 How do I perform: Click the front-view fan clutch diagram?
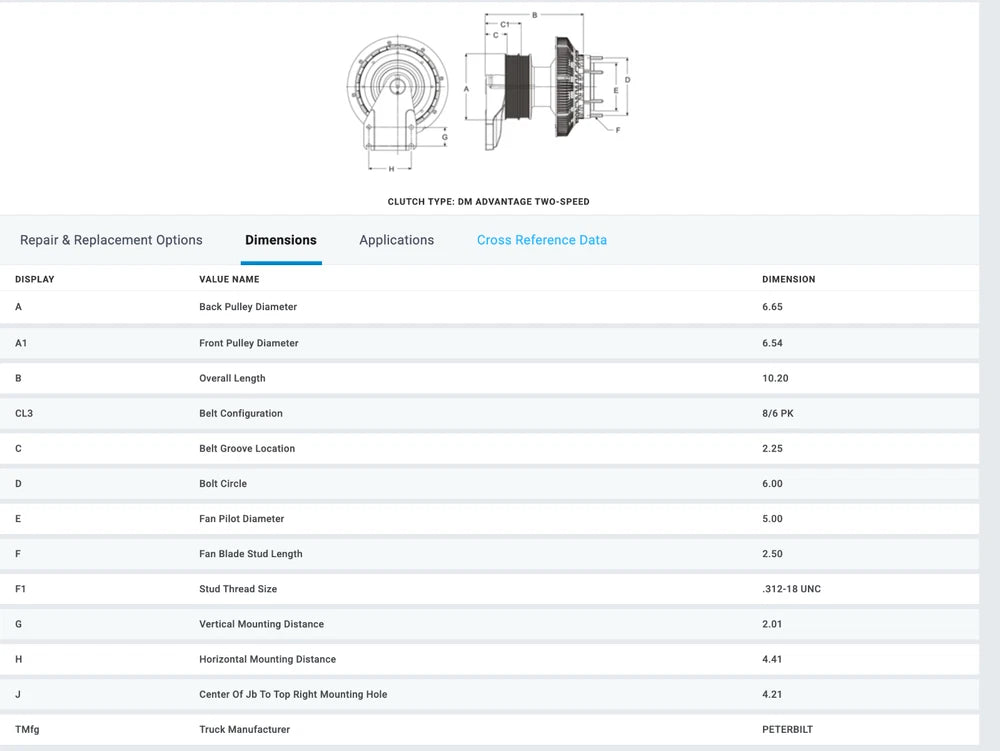(x=397, y=100)
